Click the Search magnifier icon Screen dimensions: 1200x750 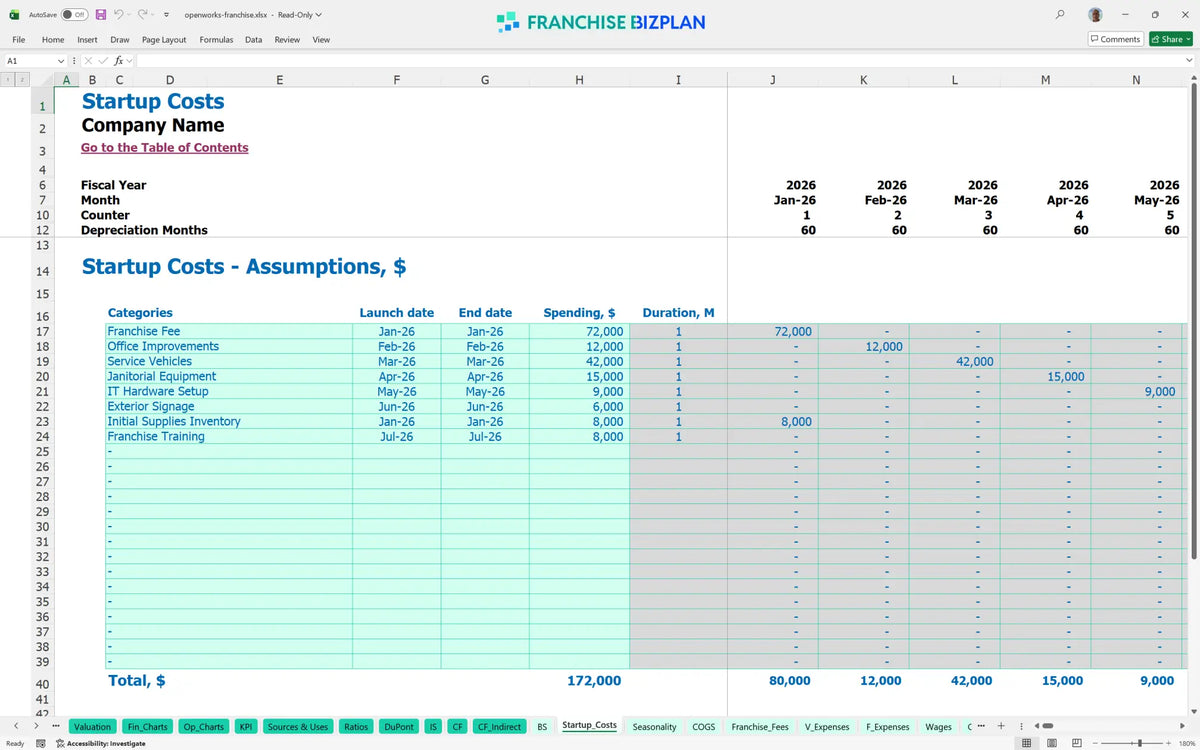(1060, 14)
